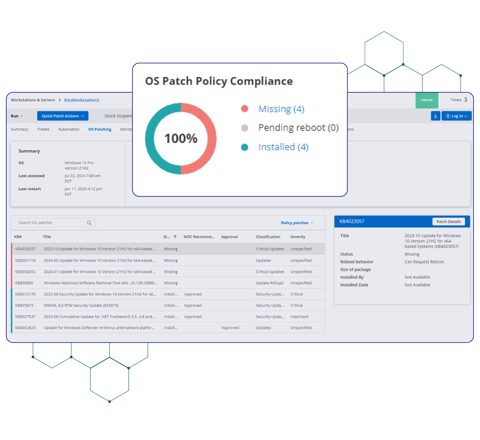Click the Severity column header
The height and width of the screenshot is (440, 480).
coord(298,237)
